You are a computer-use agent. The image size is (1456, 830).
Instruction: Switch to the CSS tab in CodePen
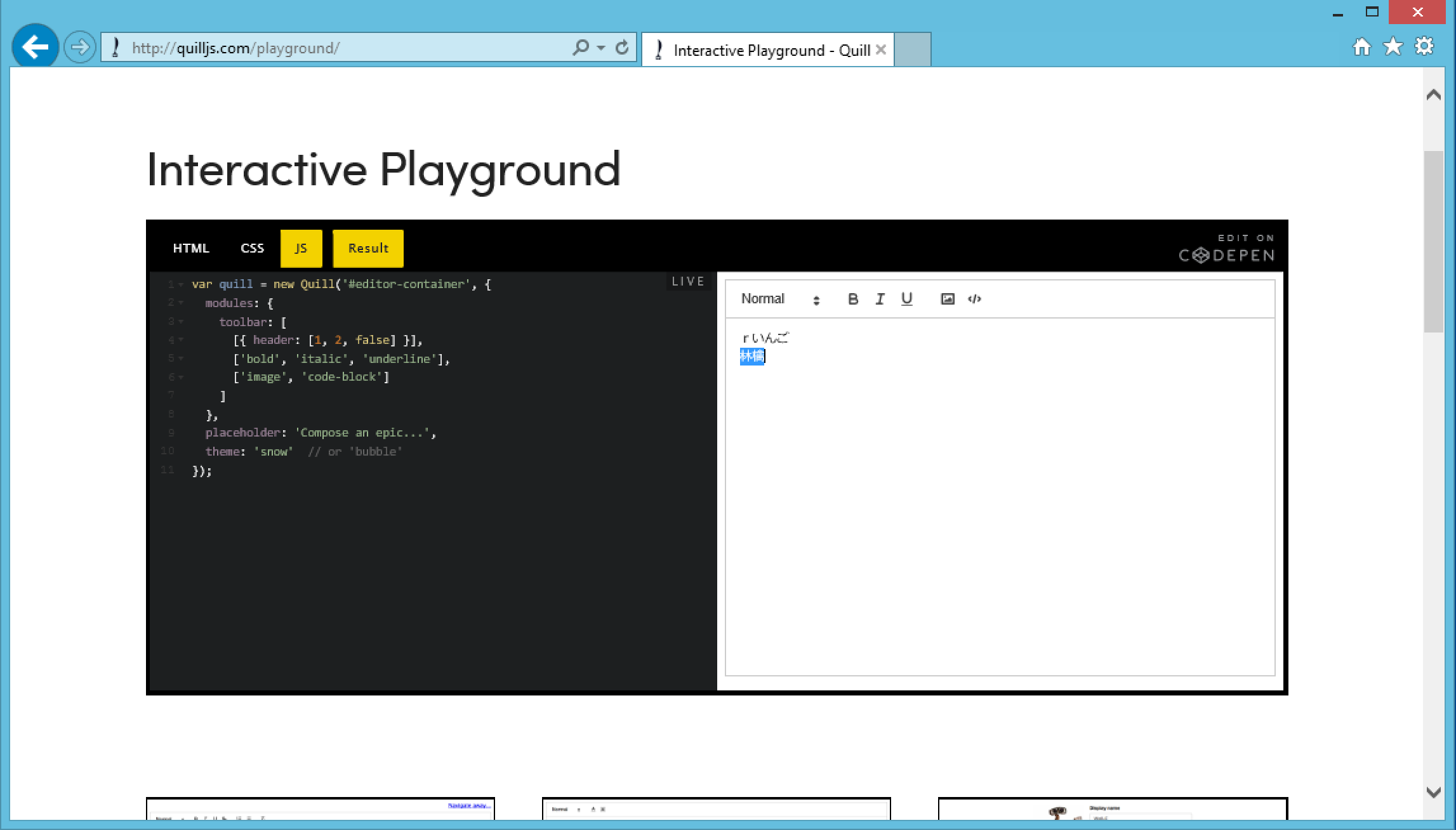[x=252, y=248]
